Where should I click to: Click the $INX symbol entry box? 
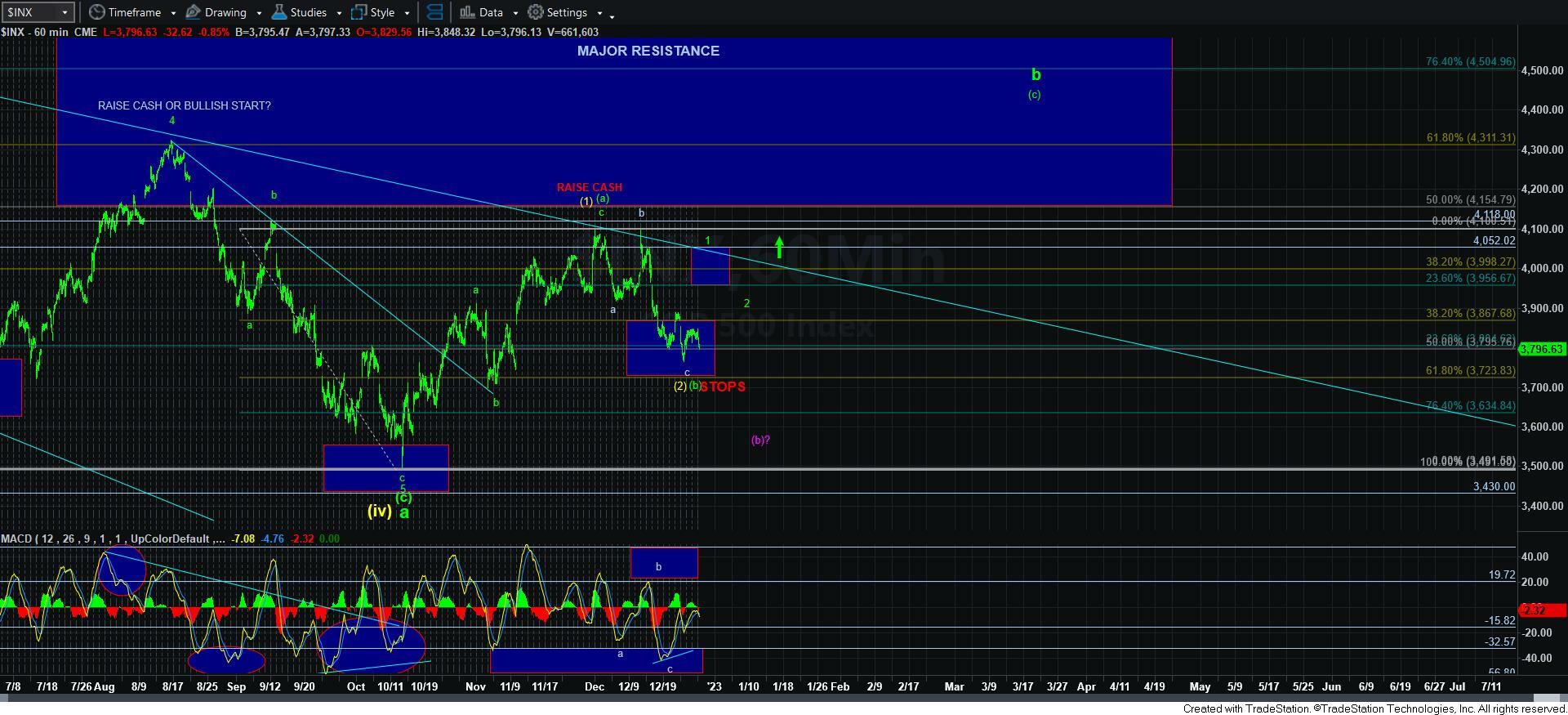[x=31, y=12]
